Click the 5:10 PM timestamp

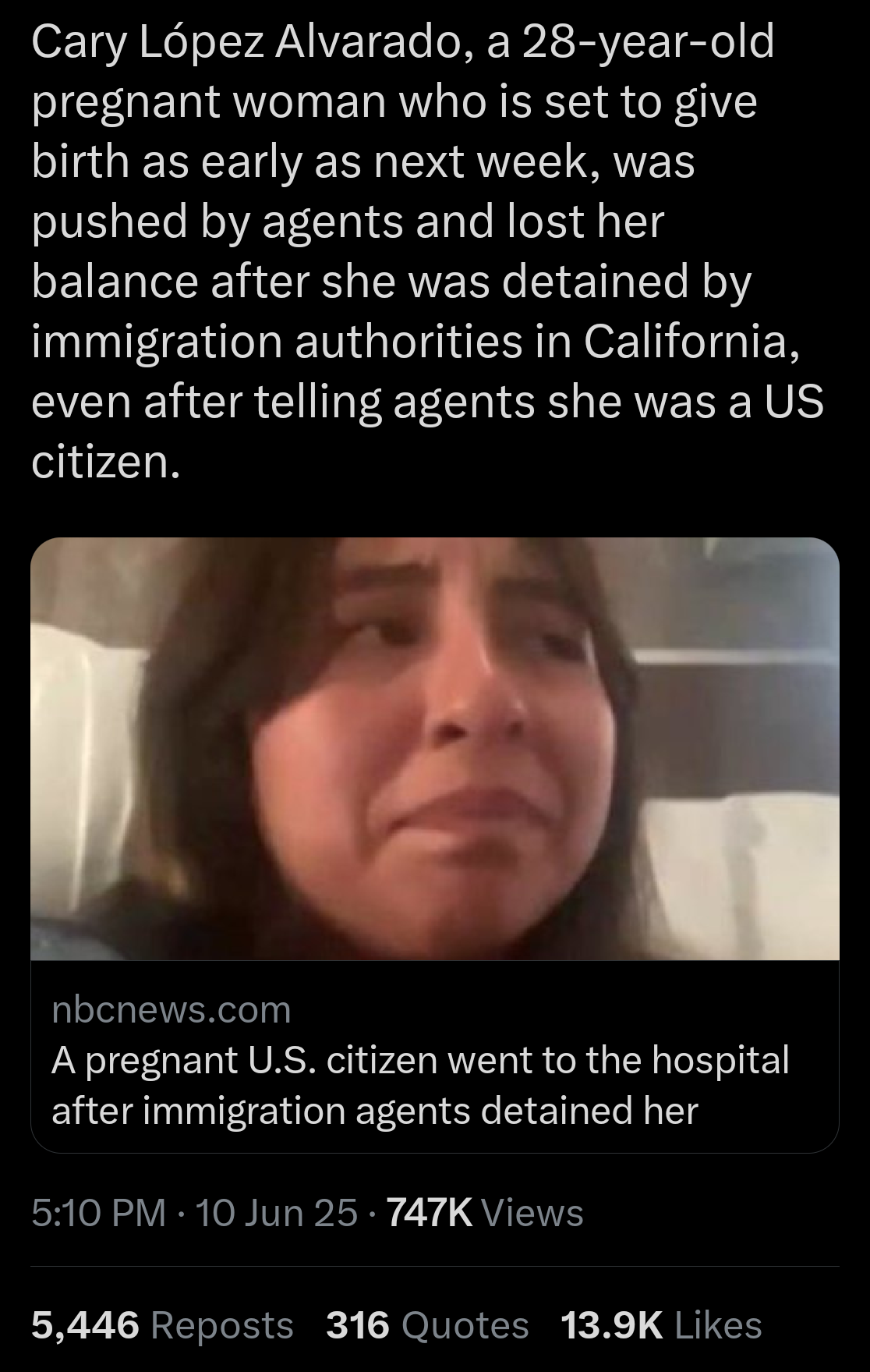[99, 1213]
